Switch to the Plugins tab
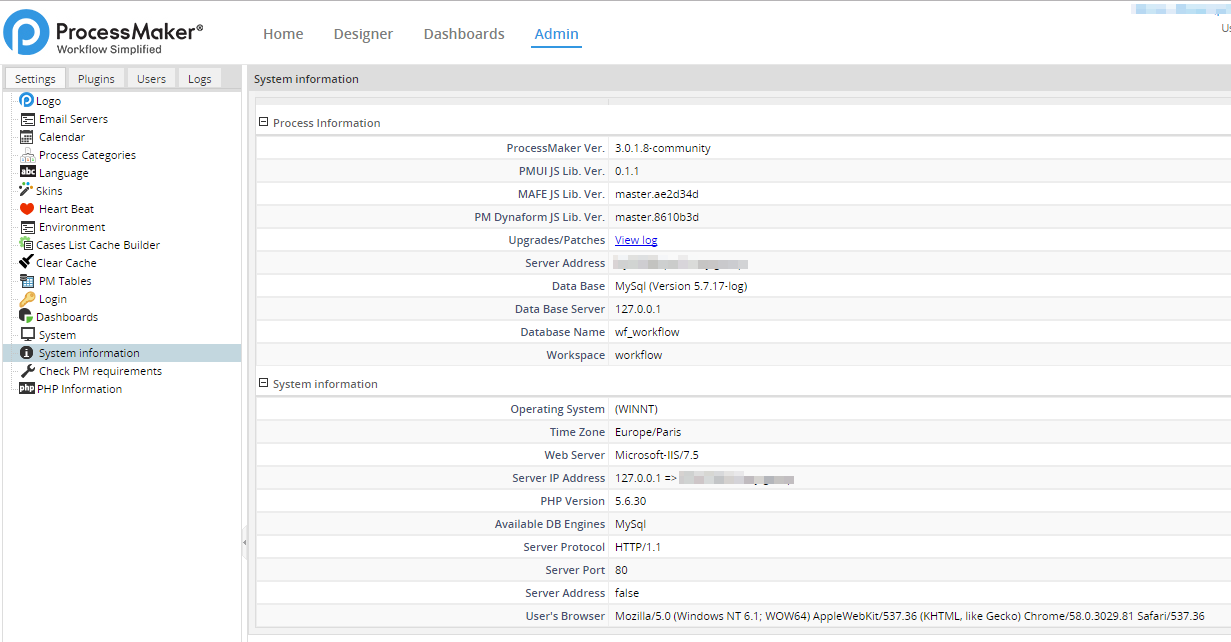The height and width of the screenshot is (642, 1231). click(x=96, y=79)
